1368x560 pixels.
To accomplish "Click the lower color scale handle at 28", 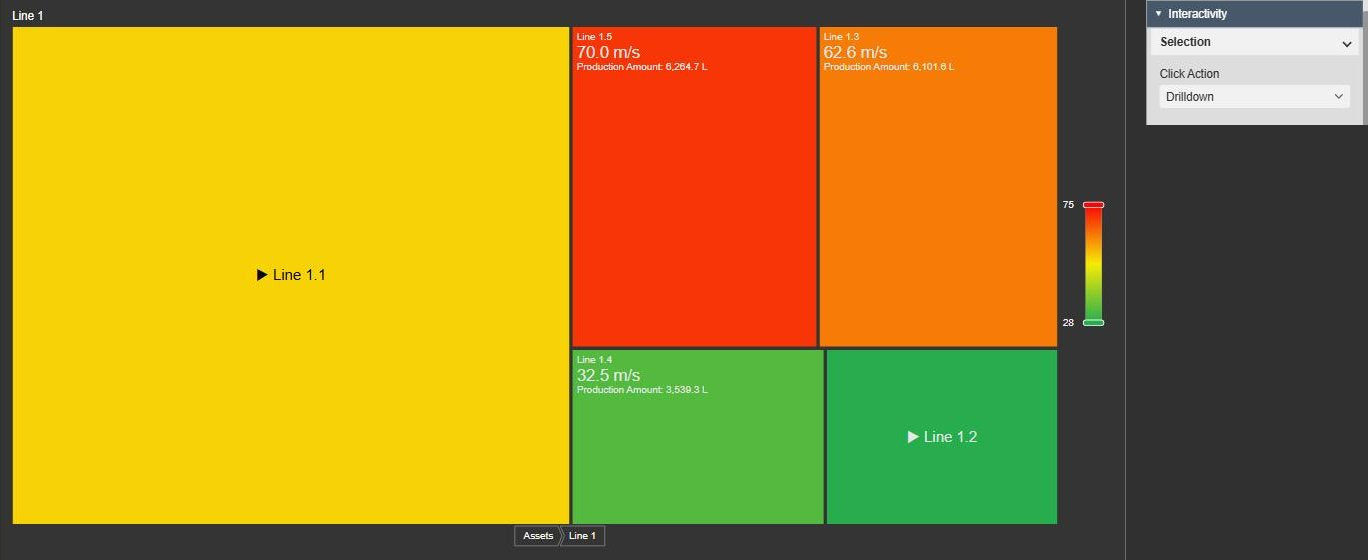I will (1094, 323).
